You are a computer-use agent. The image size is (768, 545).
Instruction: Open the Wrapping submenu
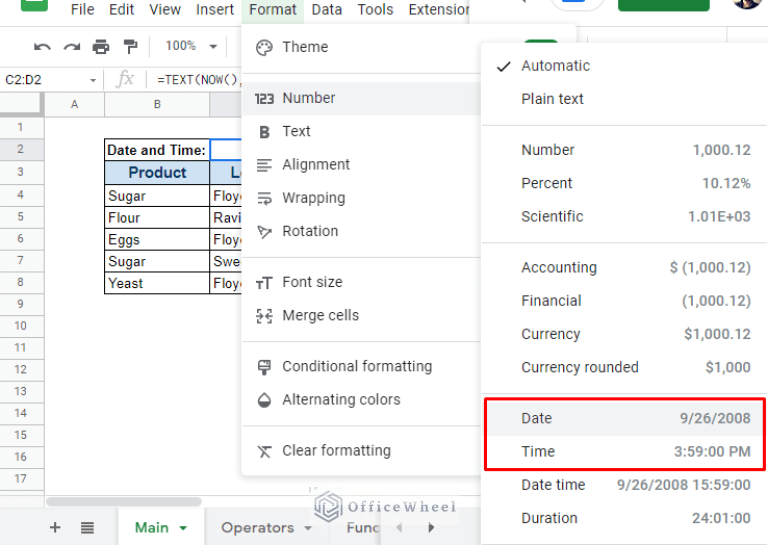click(361, 198)
